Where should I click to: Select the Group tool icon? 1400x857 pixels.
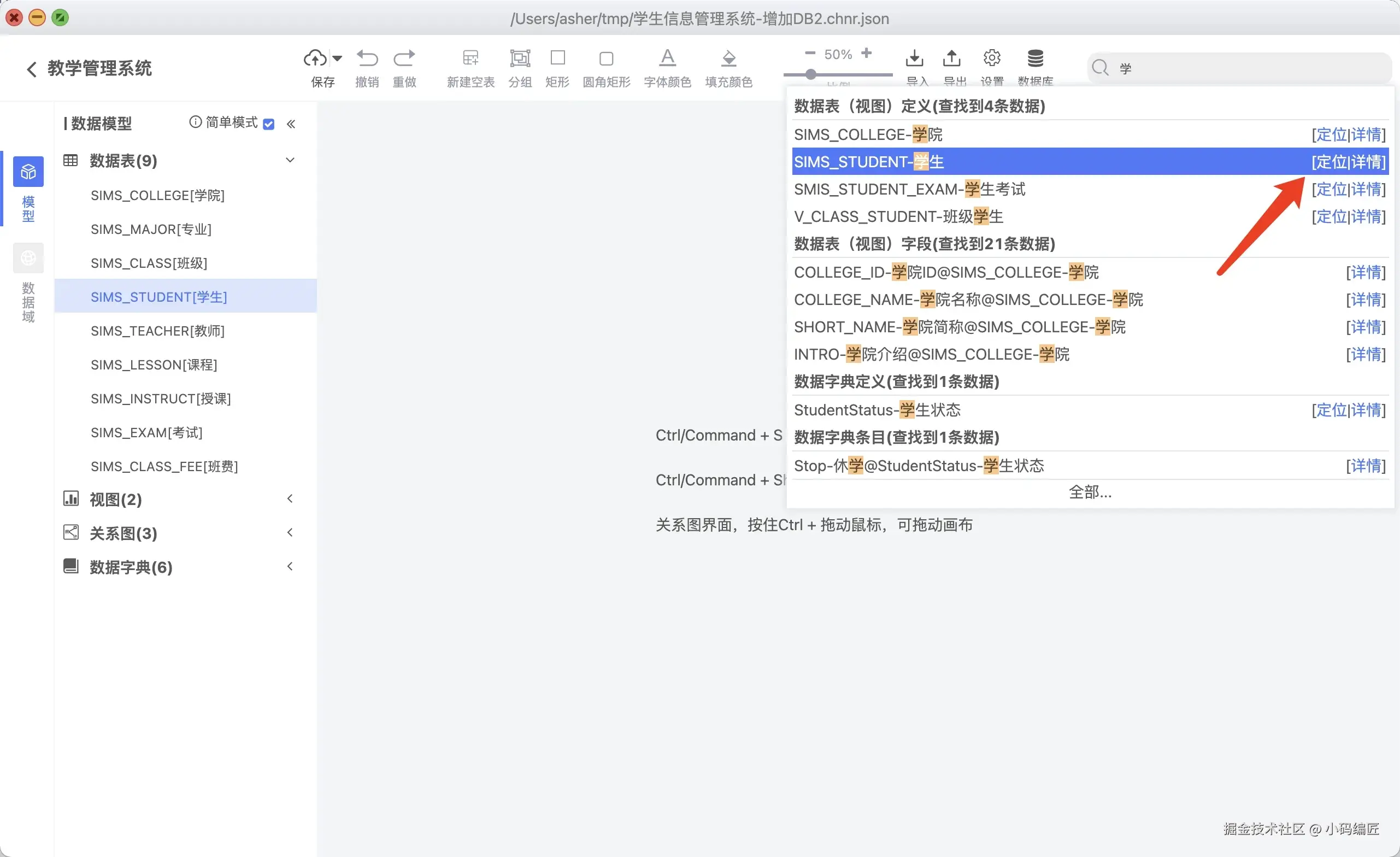[520, 58]
